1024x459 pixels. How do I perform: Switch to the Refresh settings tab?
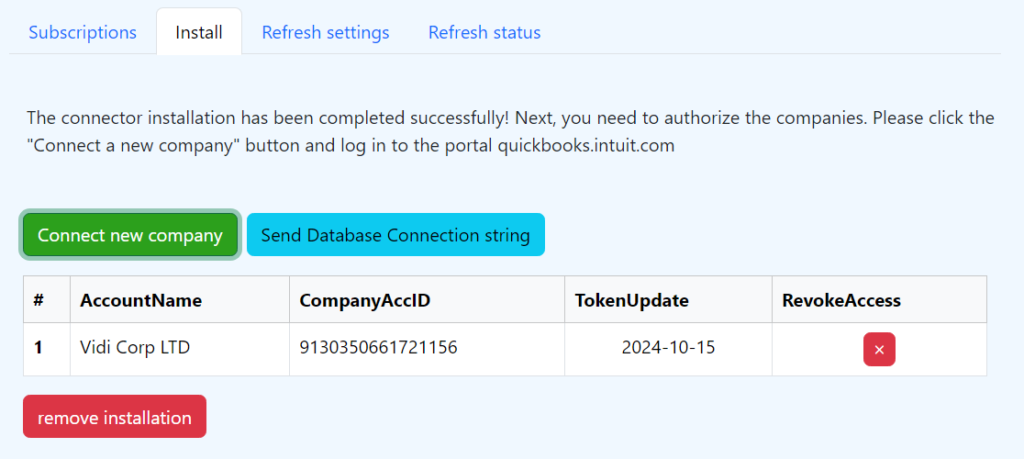(325, 32)
